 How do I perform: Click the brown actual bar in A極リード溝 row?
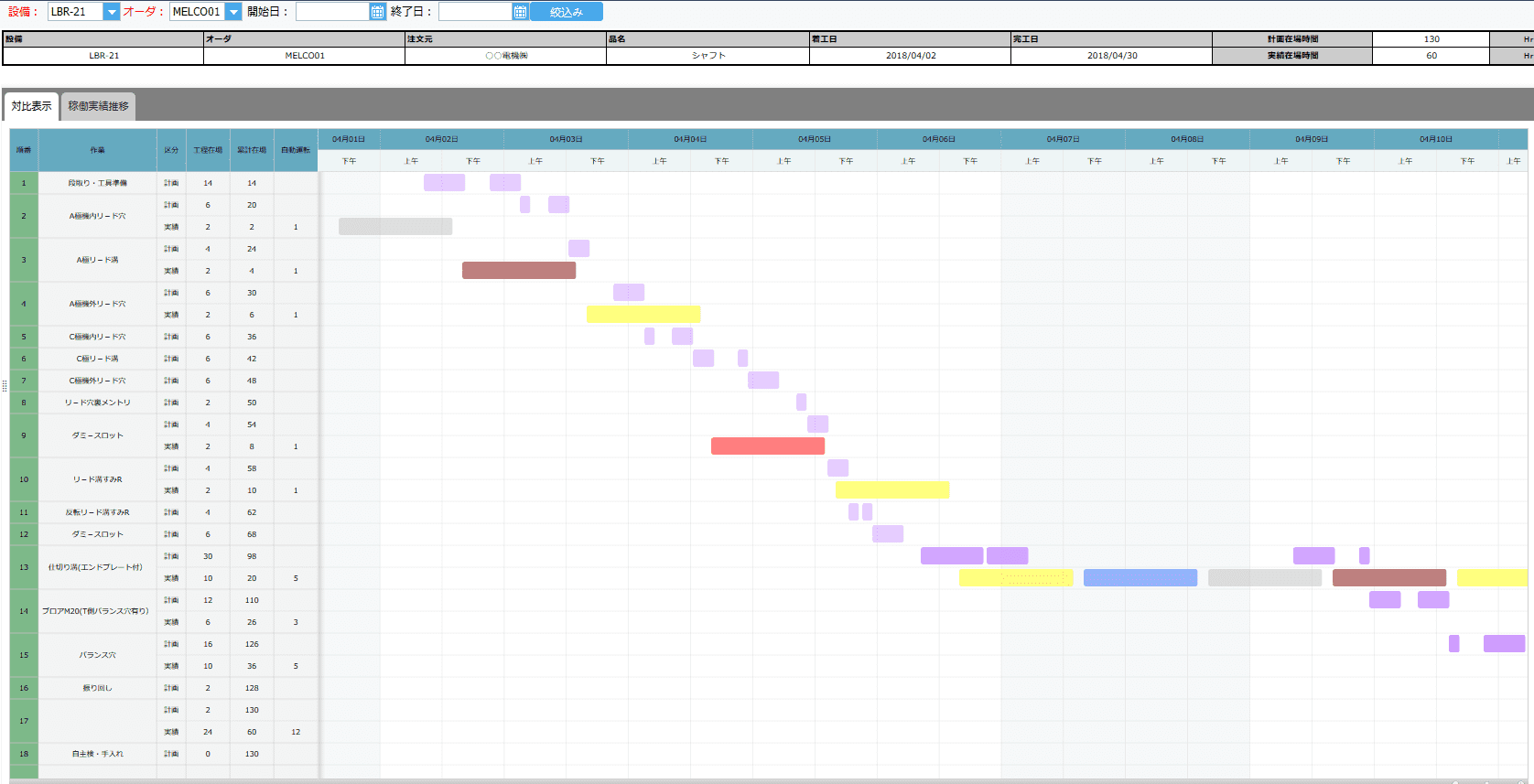[519, 270]
